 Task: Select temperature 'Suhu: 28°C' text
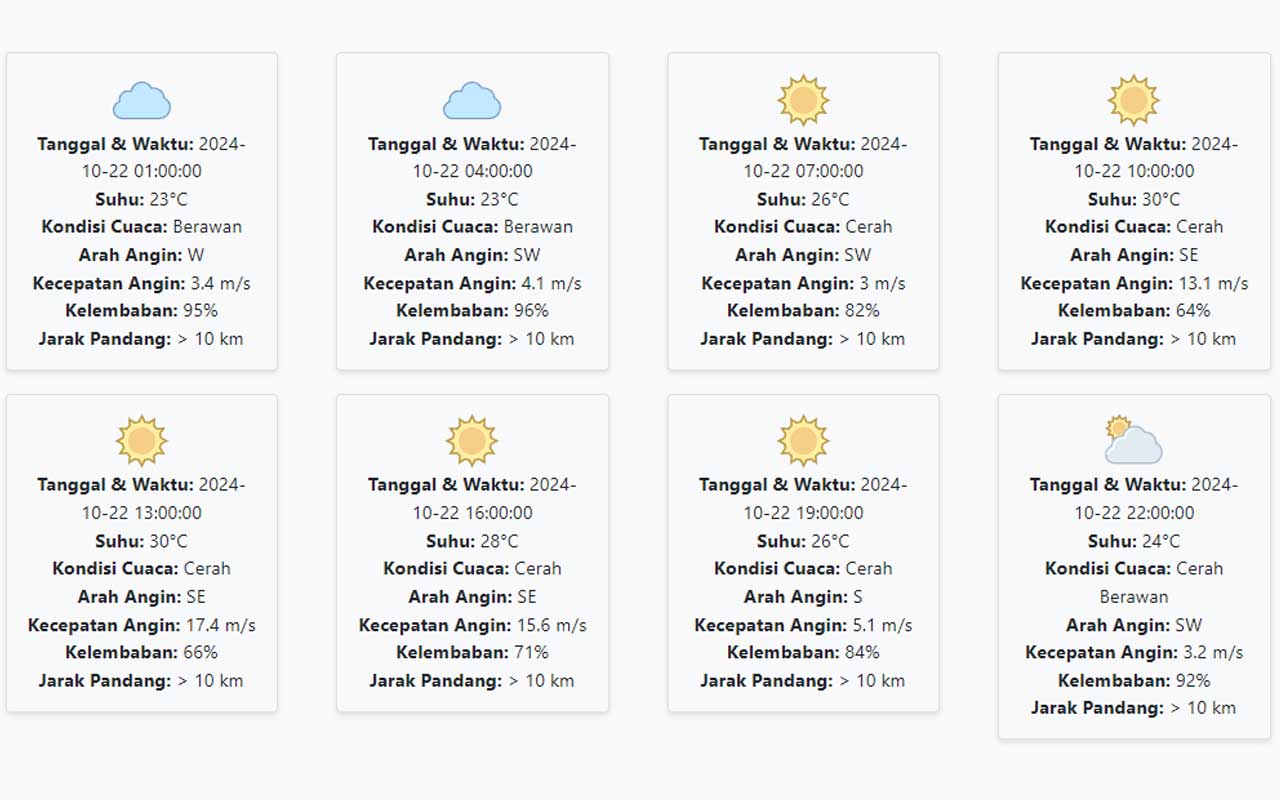click(x=472, y=541)
